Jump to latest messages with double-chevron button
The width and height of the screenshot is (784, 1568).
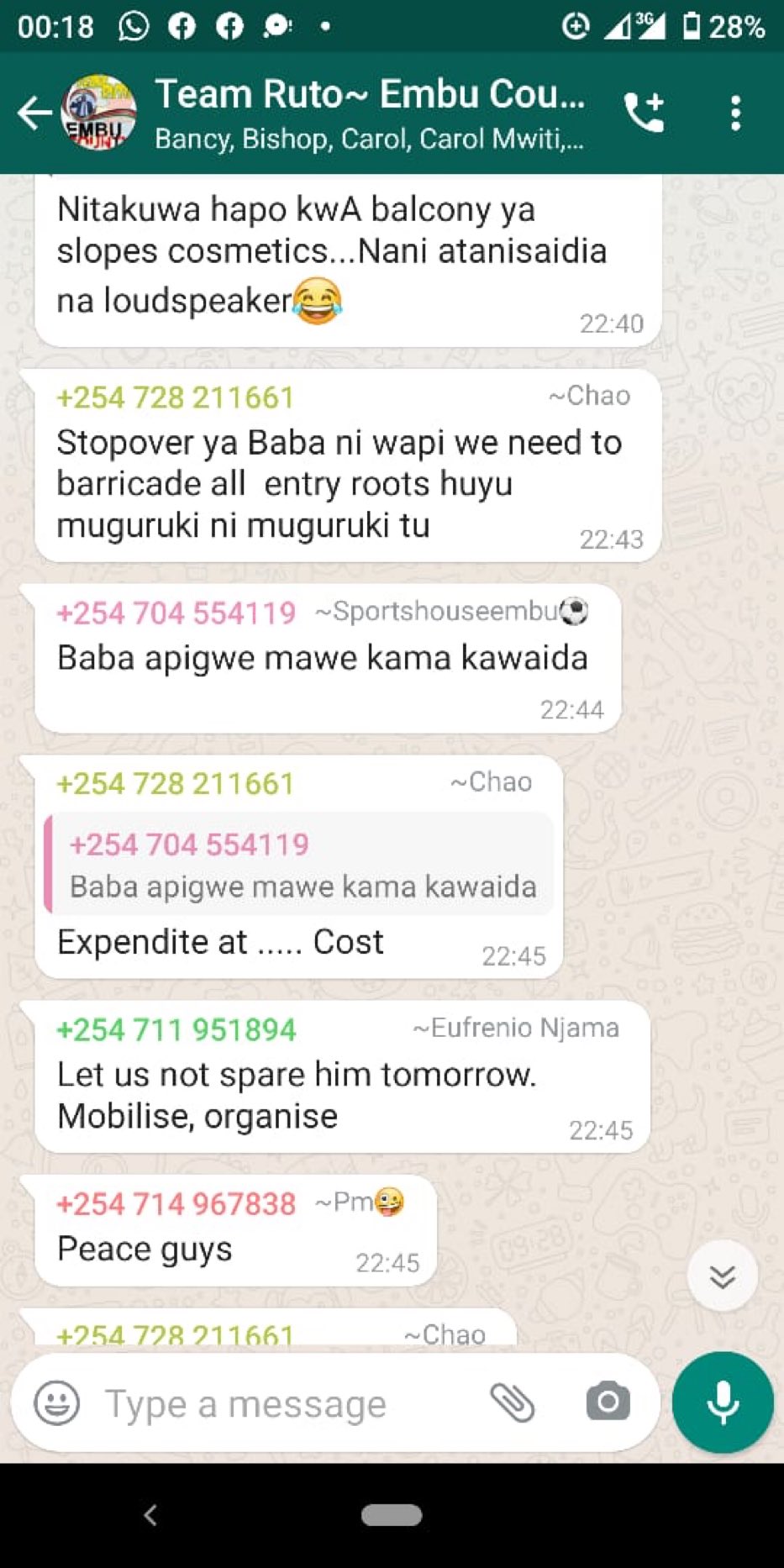point(723,1276)
